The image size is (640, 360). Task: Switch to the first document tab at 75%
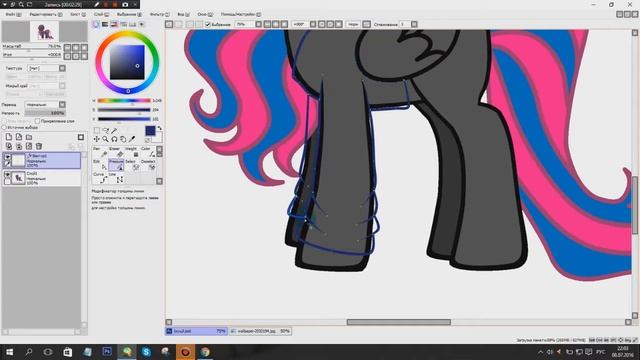tap(196, 331)
